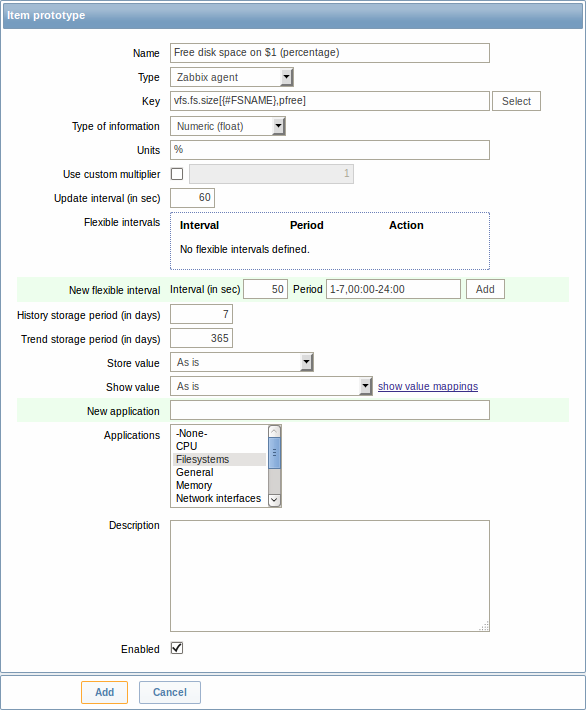
Task: Click the Units input field
Action: (330, 150)
